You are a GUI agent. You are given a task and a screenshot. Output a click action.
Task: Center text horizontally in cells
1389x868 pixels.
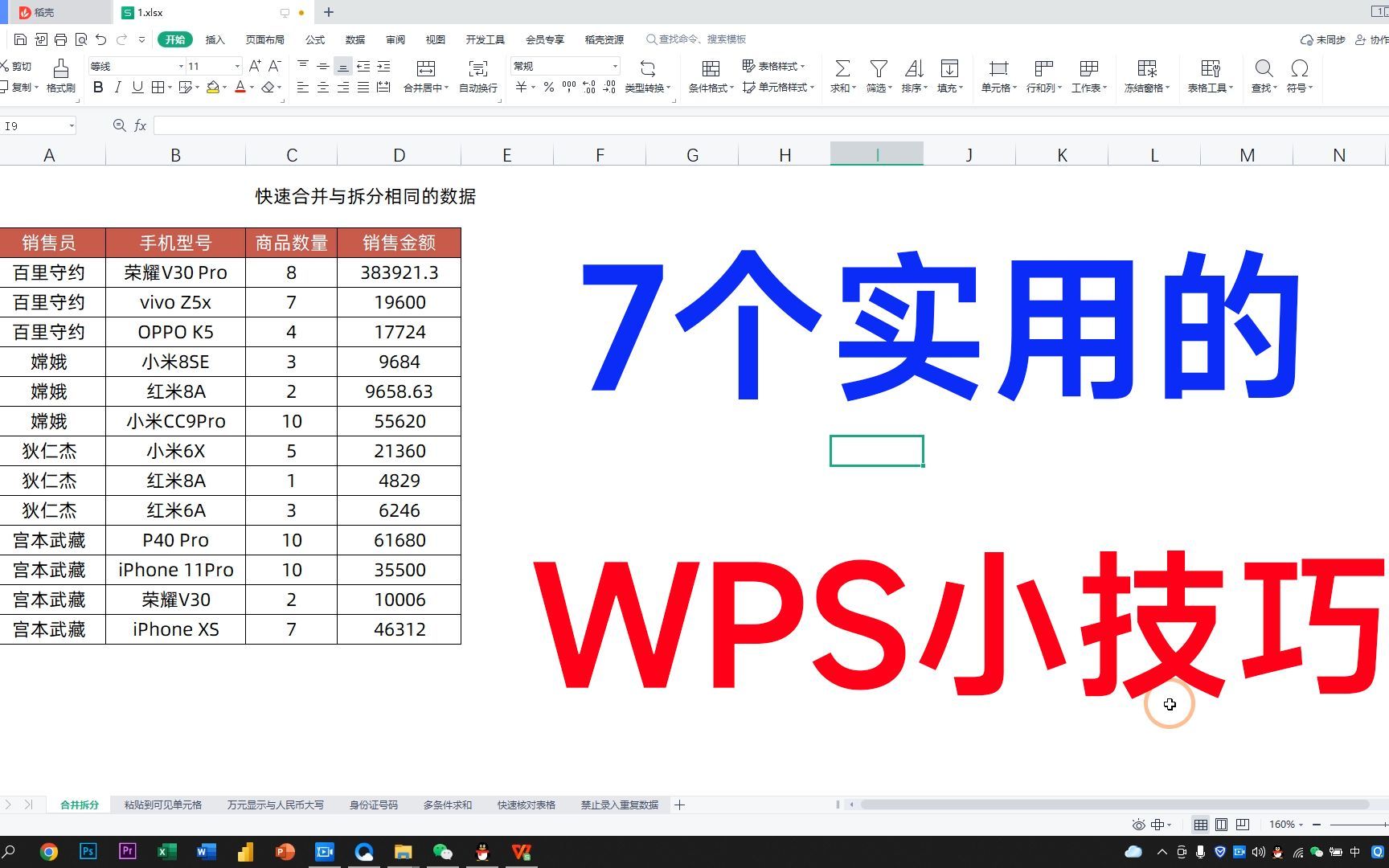click(322, 87)
